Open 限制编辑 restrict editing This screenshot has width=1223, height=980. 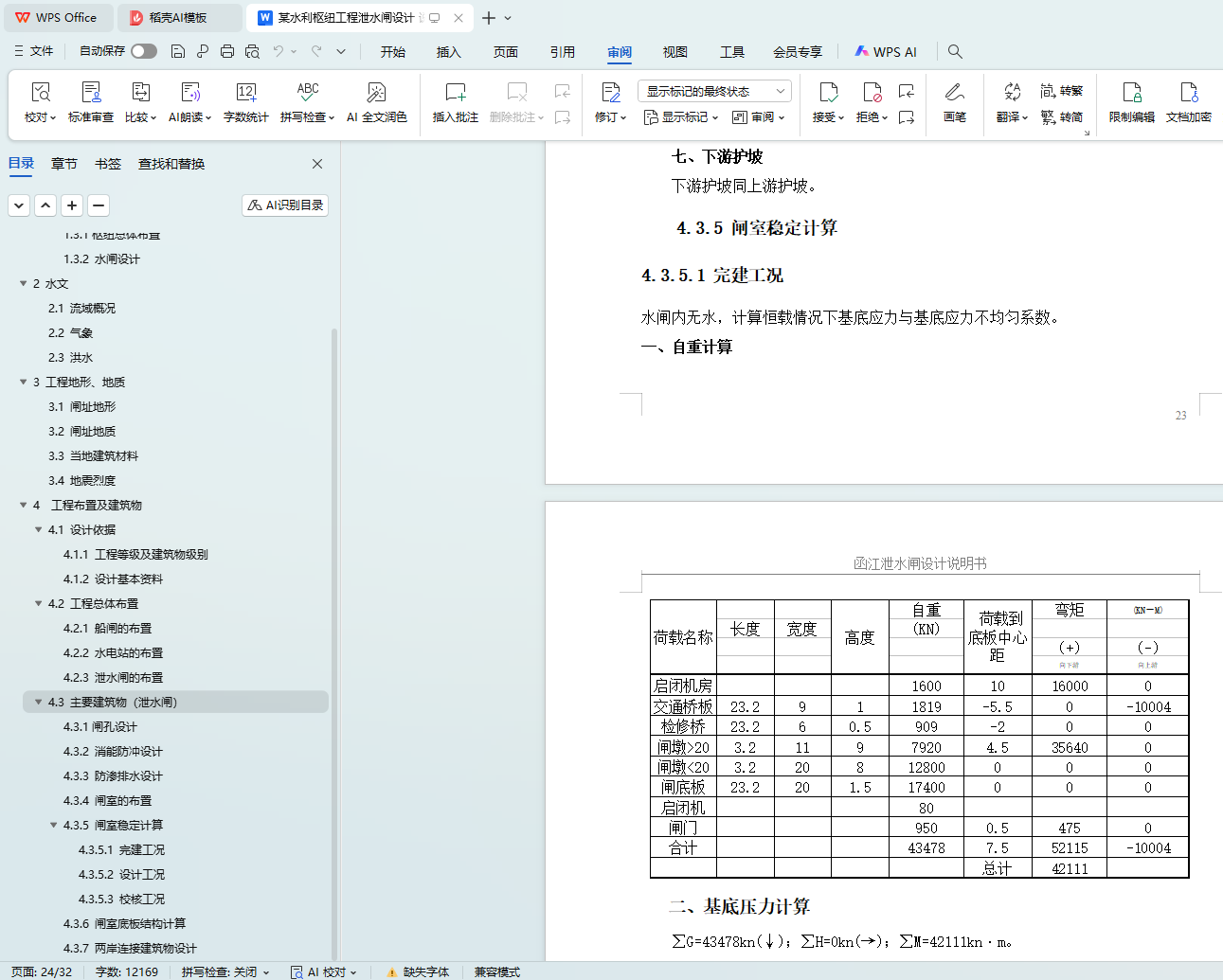pos(1131,102)
